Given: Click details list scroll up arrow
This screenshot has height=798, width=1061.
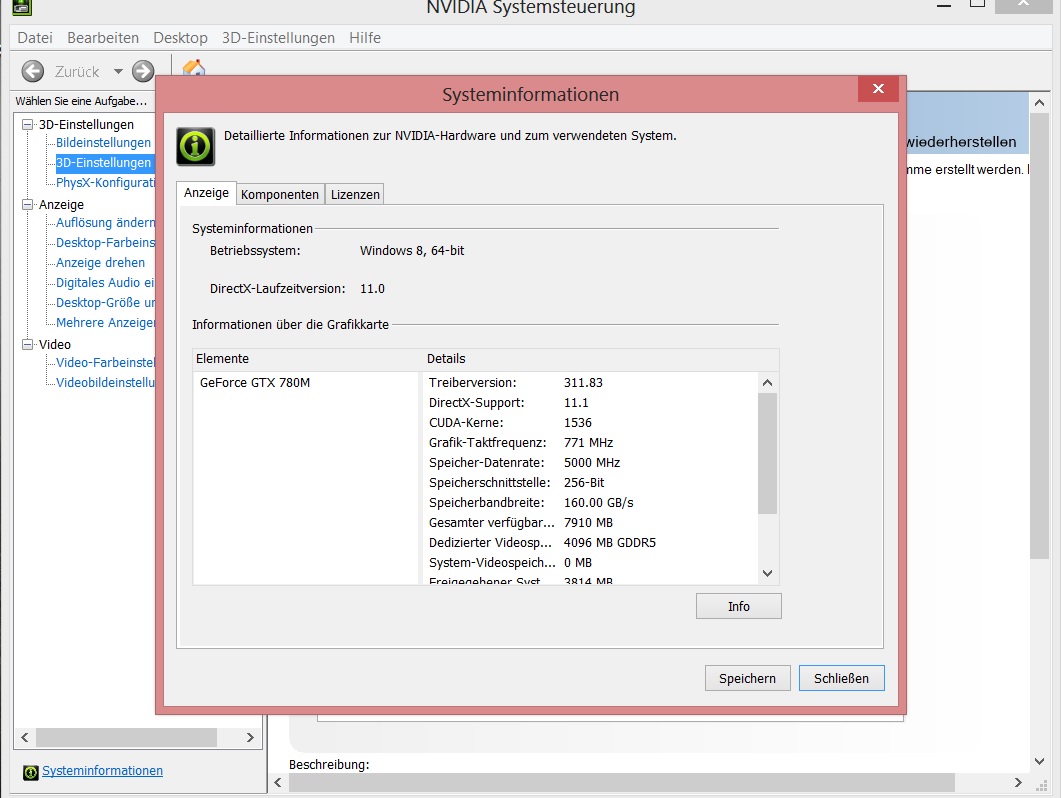Looking at the screenshot, I should (767, 382).
